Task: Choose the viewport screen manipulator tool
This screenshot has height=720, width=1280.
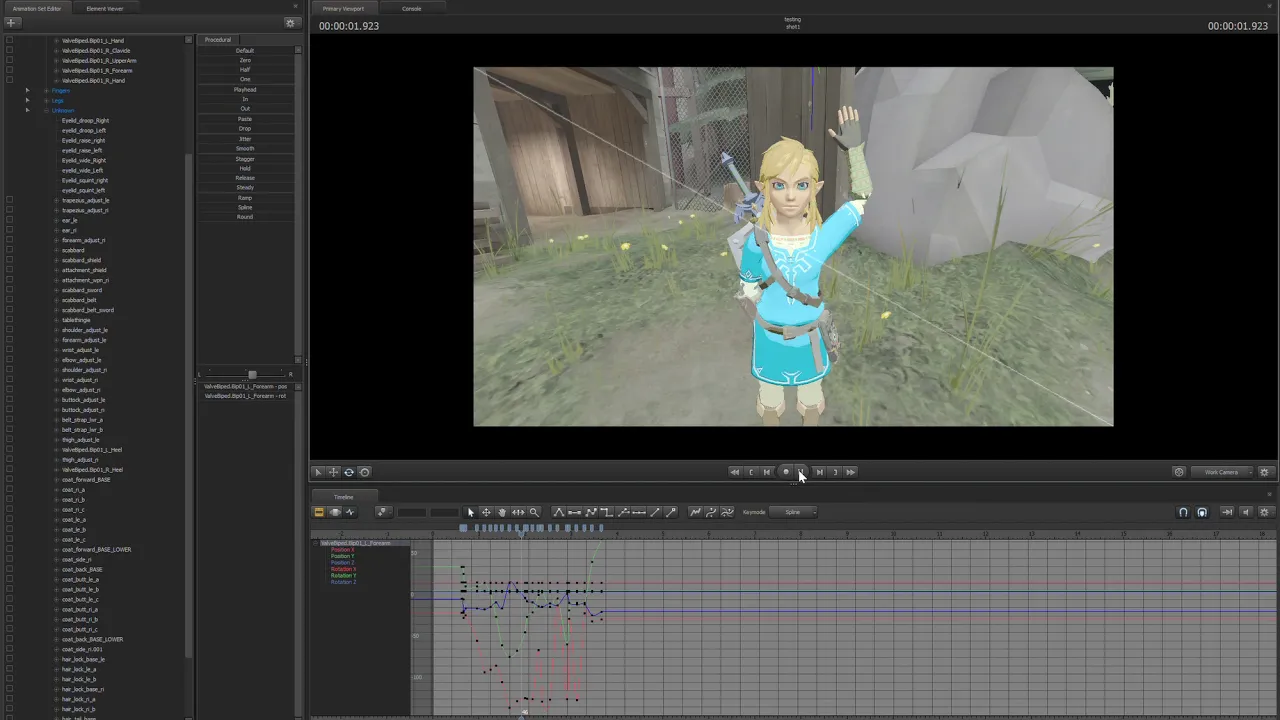Action: pos(365,472)
